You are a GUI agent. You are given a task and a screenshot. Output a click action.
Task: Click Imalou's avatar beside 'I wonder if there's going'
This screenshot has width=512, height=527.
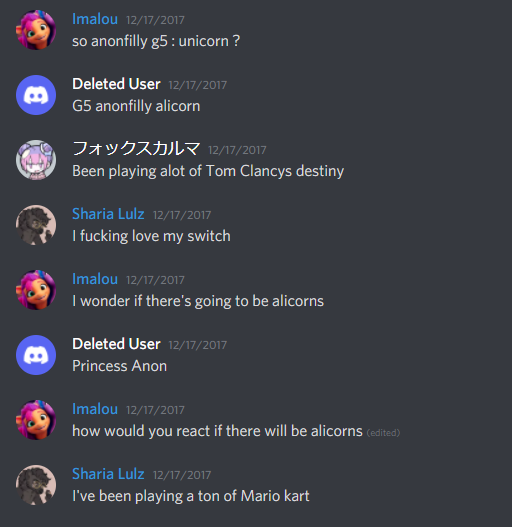click(x=36, y=290)
